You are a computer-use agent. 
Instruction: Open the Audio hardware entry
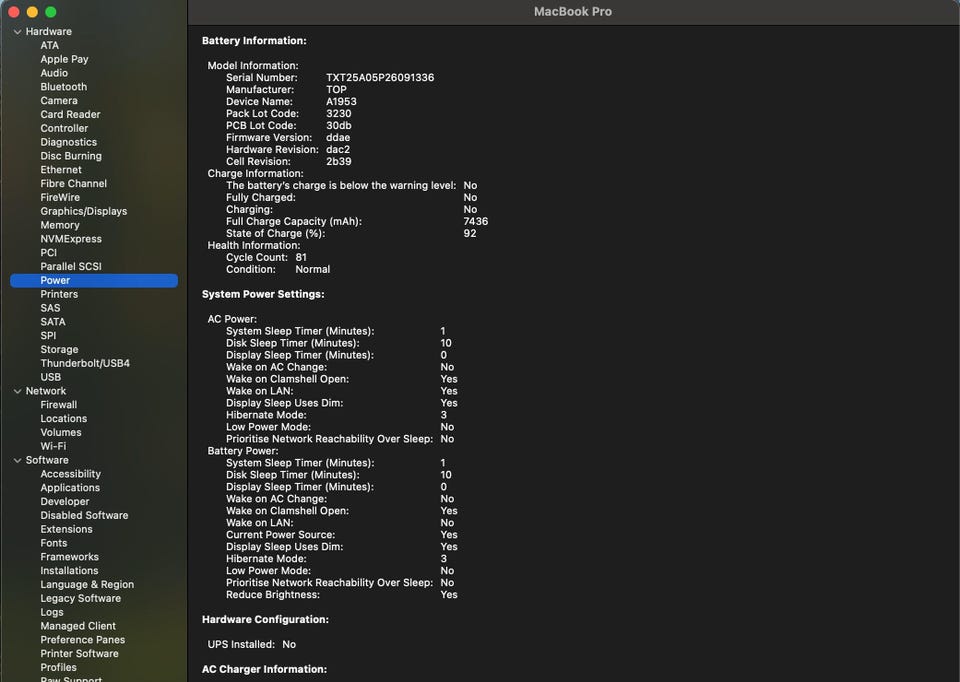tap(54, 73)
